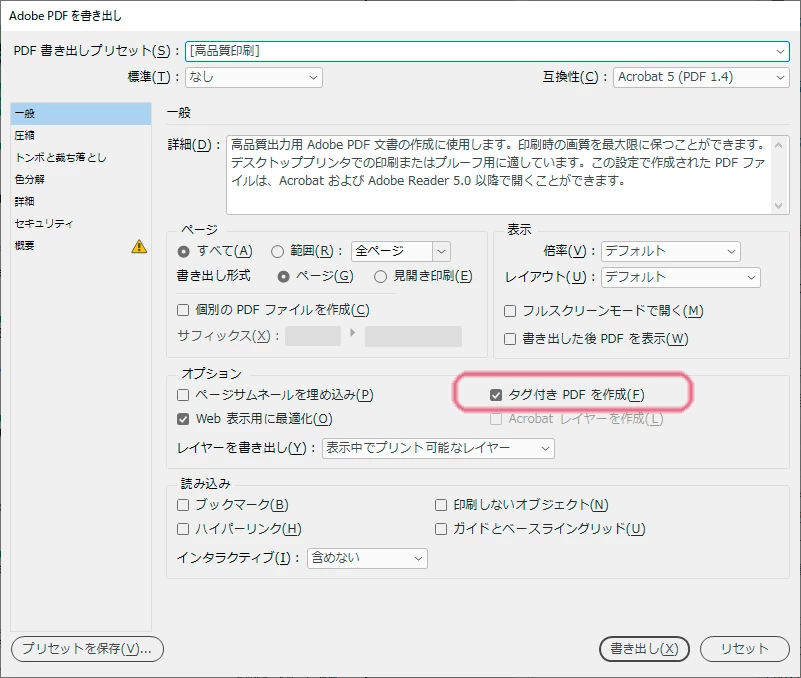Image resolution: width=801 pixels, height=678 pixels.
Task: Enable ページサムネールを埋め込み checkbox
Action: pyautogui.click(x=183, y=395)
